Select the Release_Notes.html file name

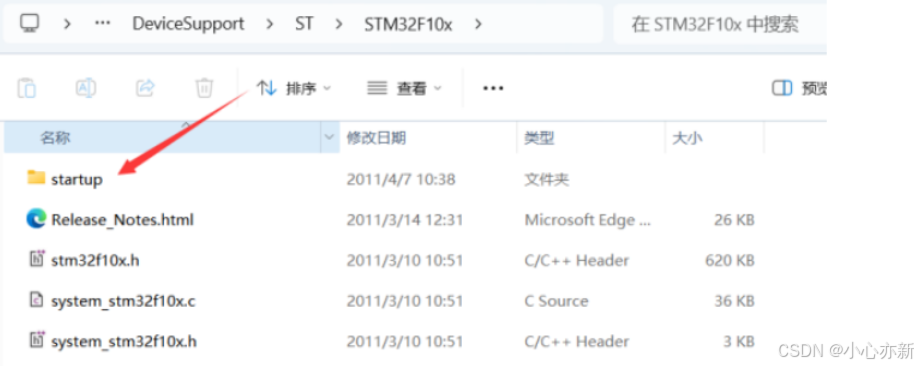pos(122,220)
